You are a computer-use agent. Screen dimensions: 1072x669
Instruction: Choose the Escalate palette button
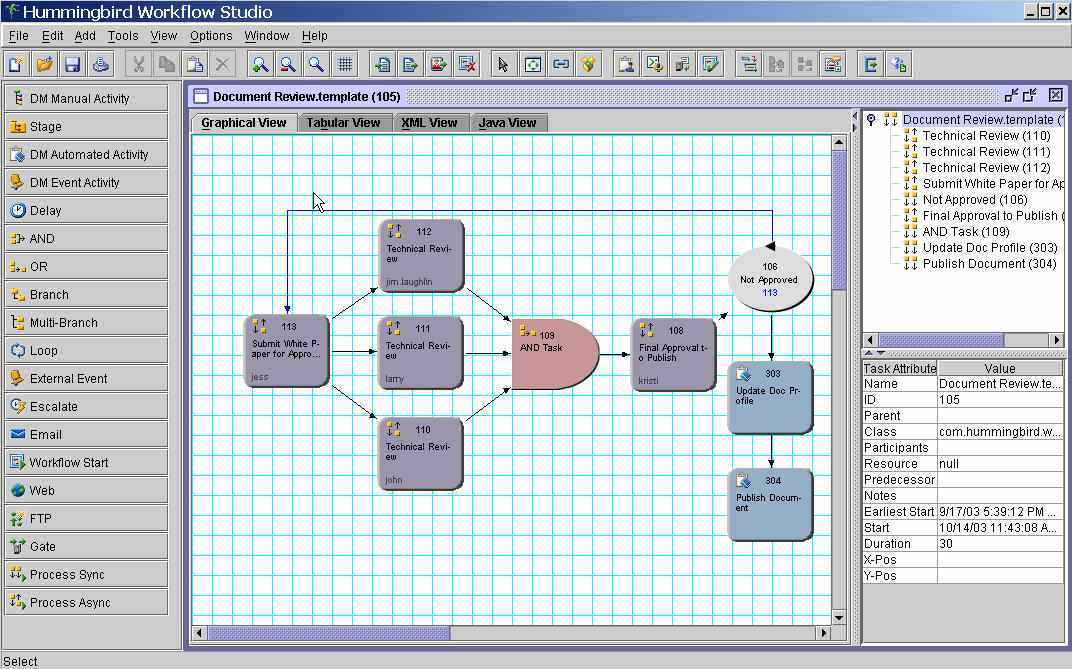pos(86,407)
